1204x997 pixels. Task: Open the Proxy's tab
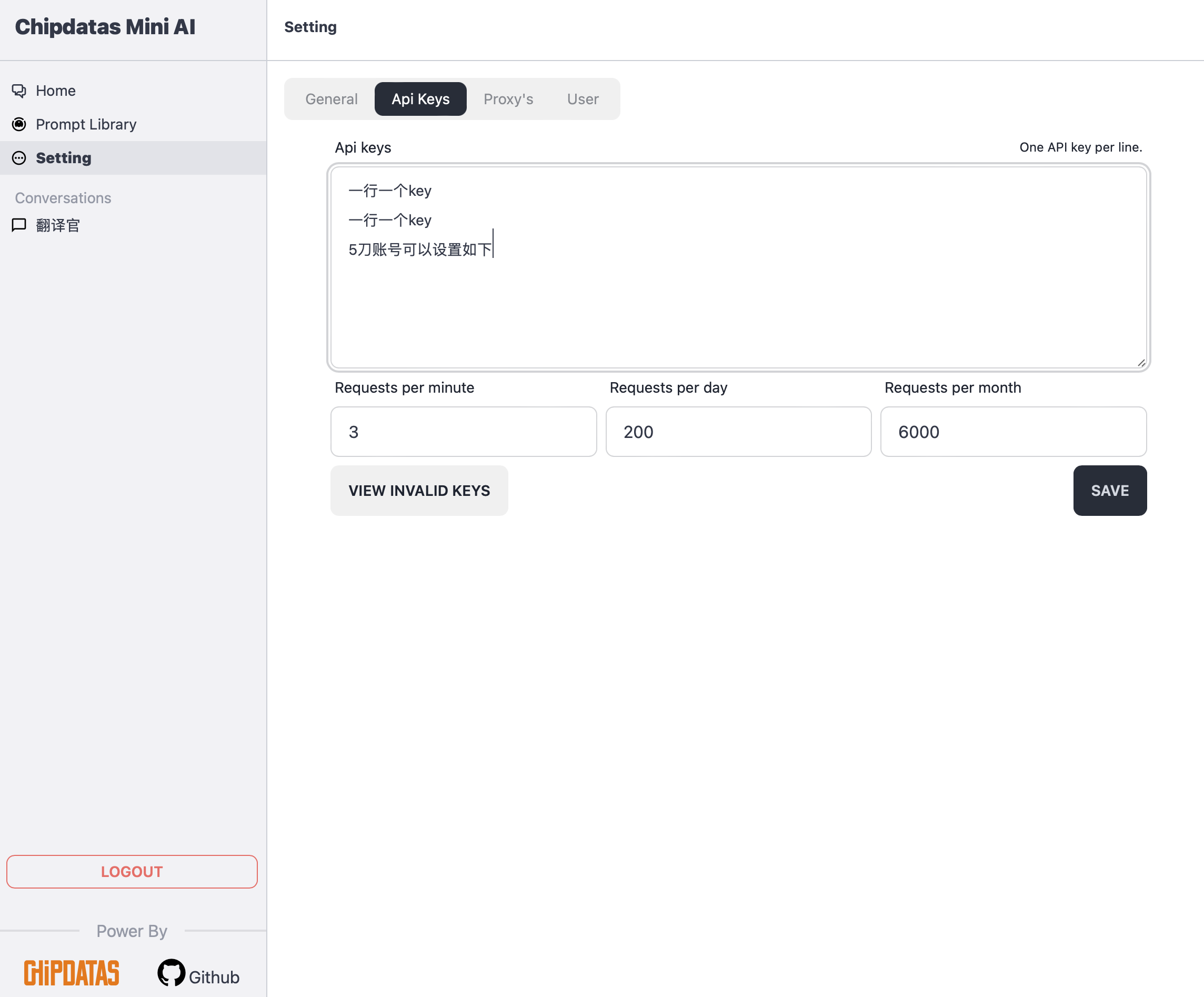pos(508,99)
